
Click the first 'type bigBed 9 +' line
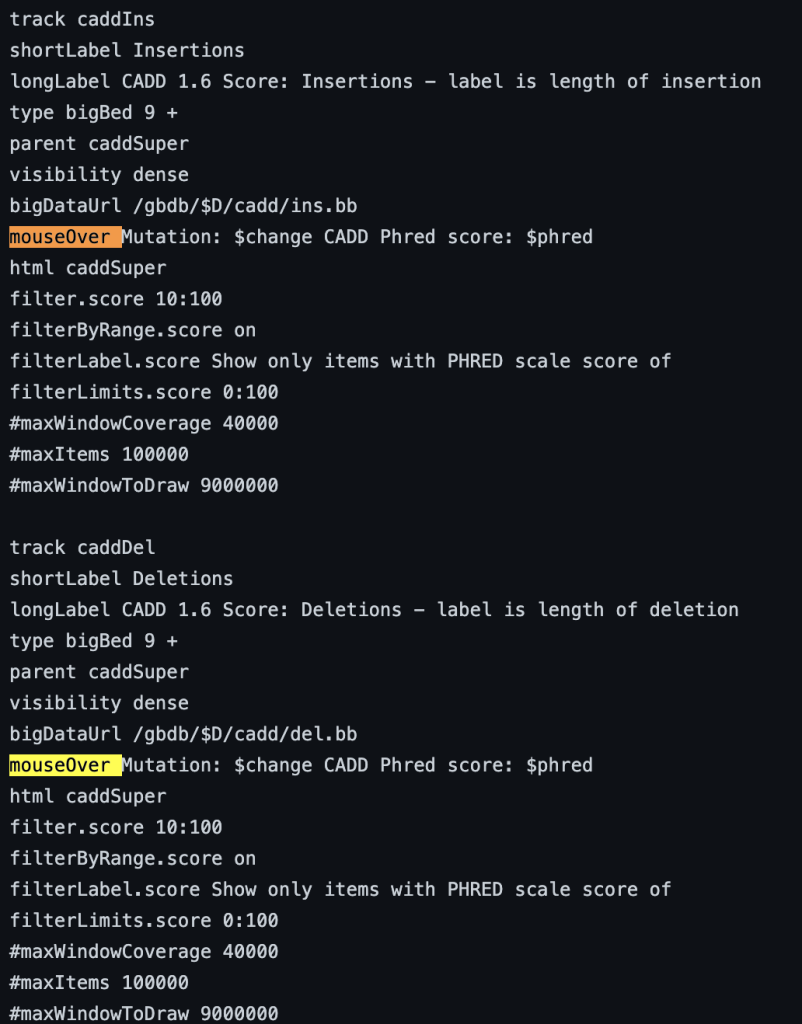93,112
